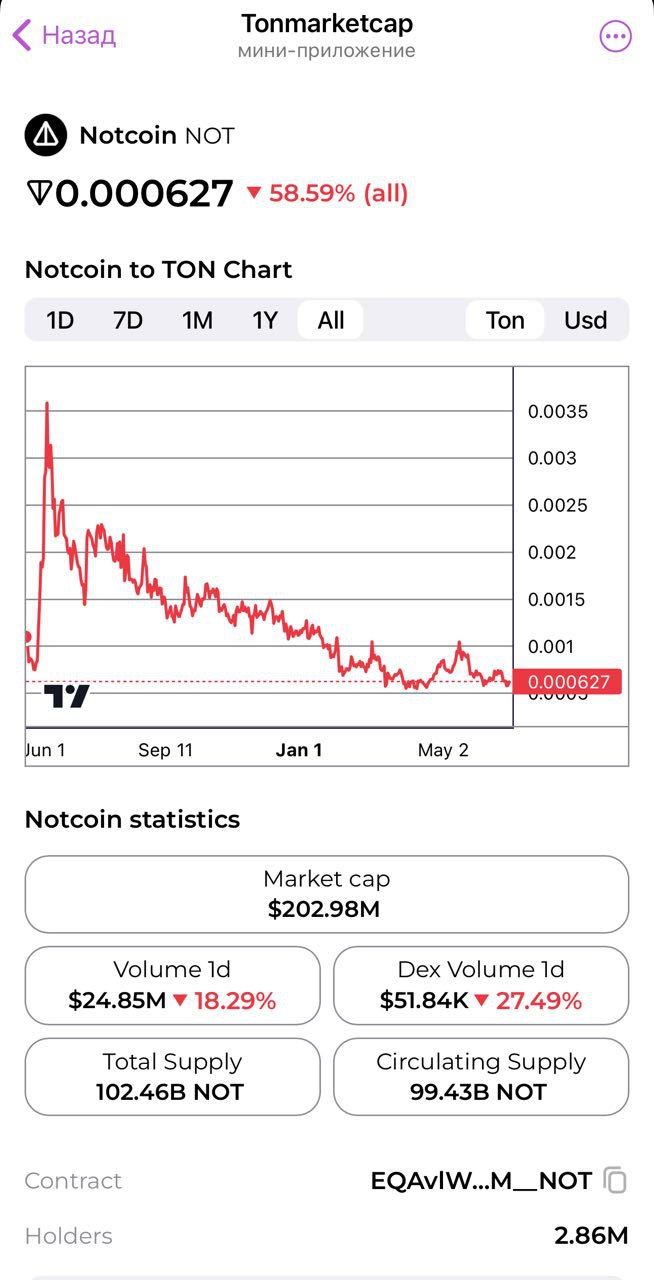Choose the 1Y chart range

[x=264, y=321]
